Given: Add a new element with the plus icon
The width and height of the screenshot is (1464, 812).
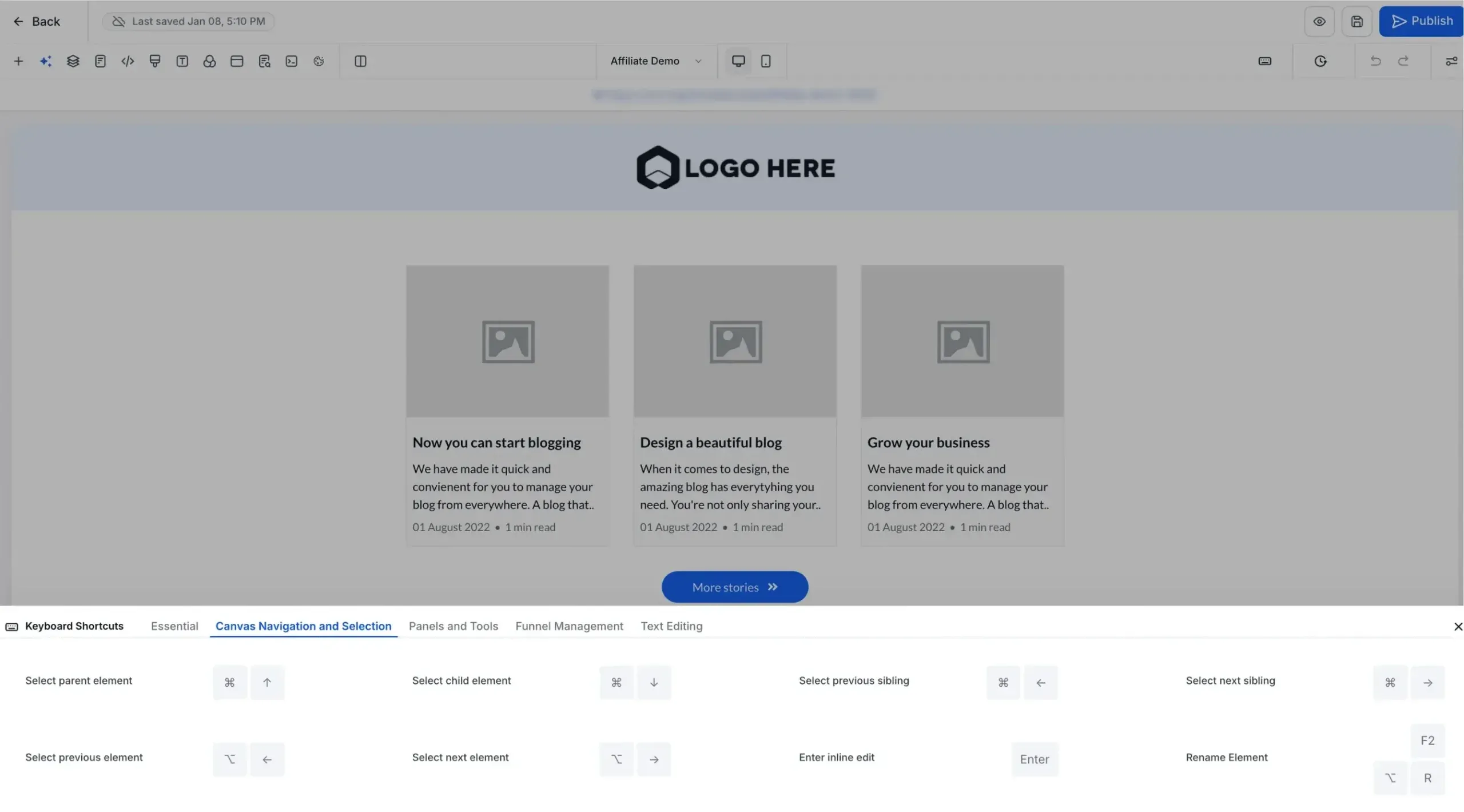Looking at the screenshot, I should point(18,61).
